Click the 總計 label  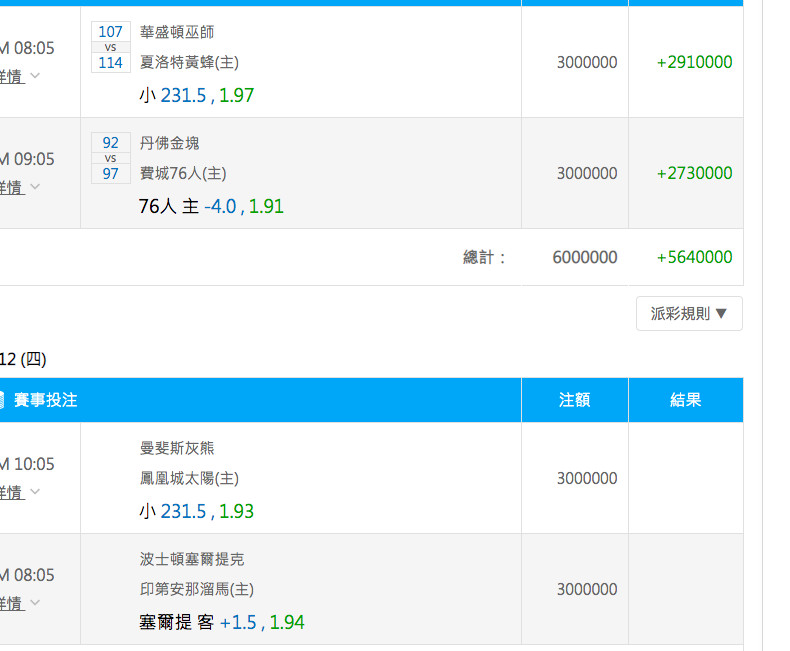coord(484,257)
